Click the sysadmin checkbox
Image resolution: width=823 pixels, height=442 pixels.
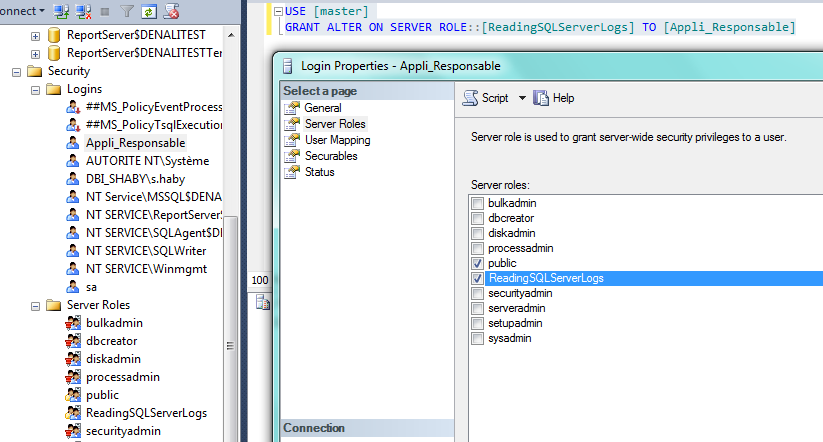tap(477, 339)
